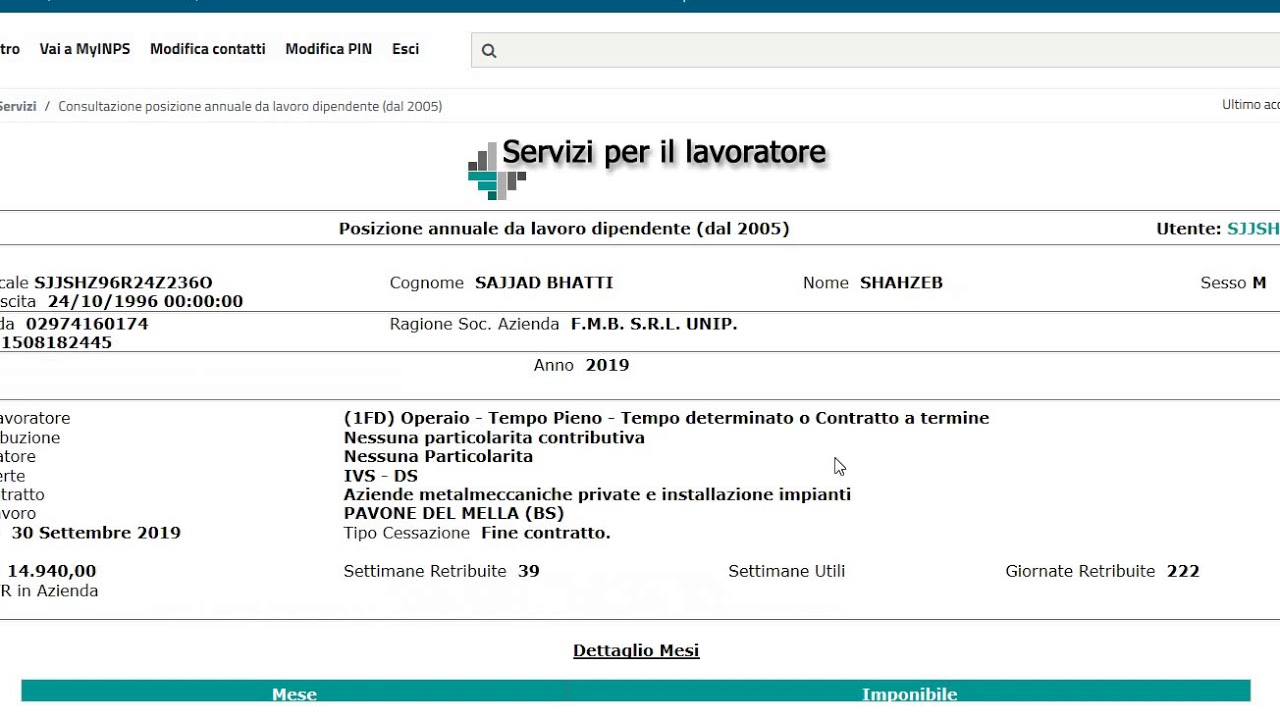The height and width of the screenshot is (720, 1280).
Task: Click Nessuna Particolarita text
Action: tap(438, 456)
